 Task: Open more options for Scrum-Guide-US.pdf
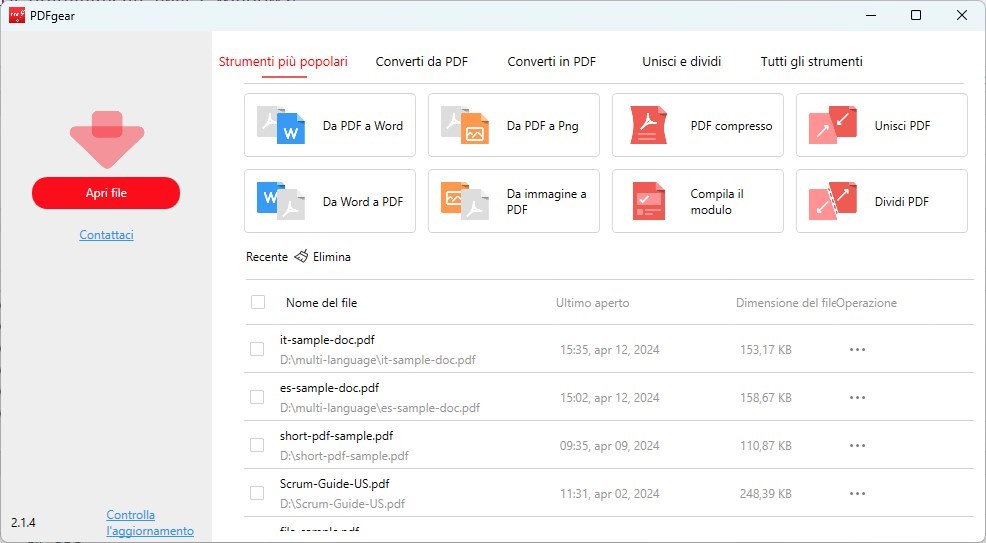pyautogui.click(x=857, y=493)
